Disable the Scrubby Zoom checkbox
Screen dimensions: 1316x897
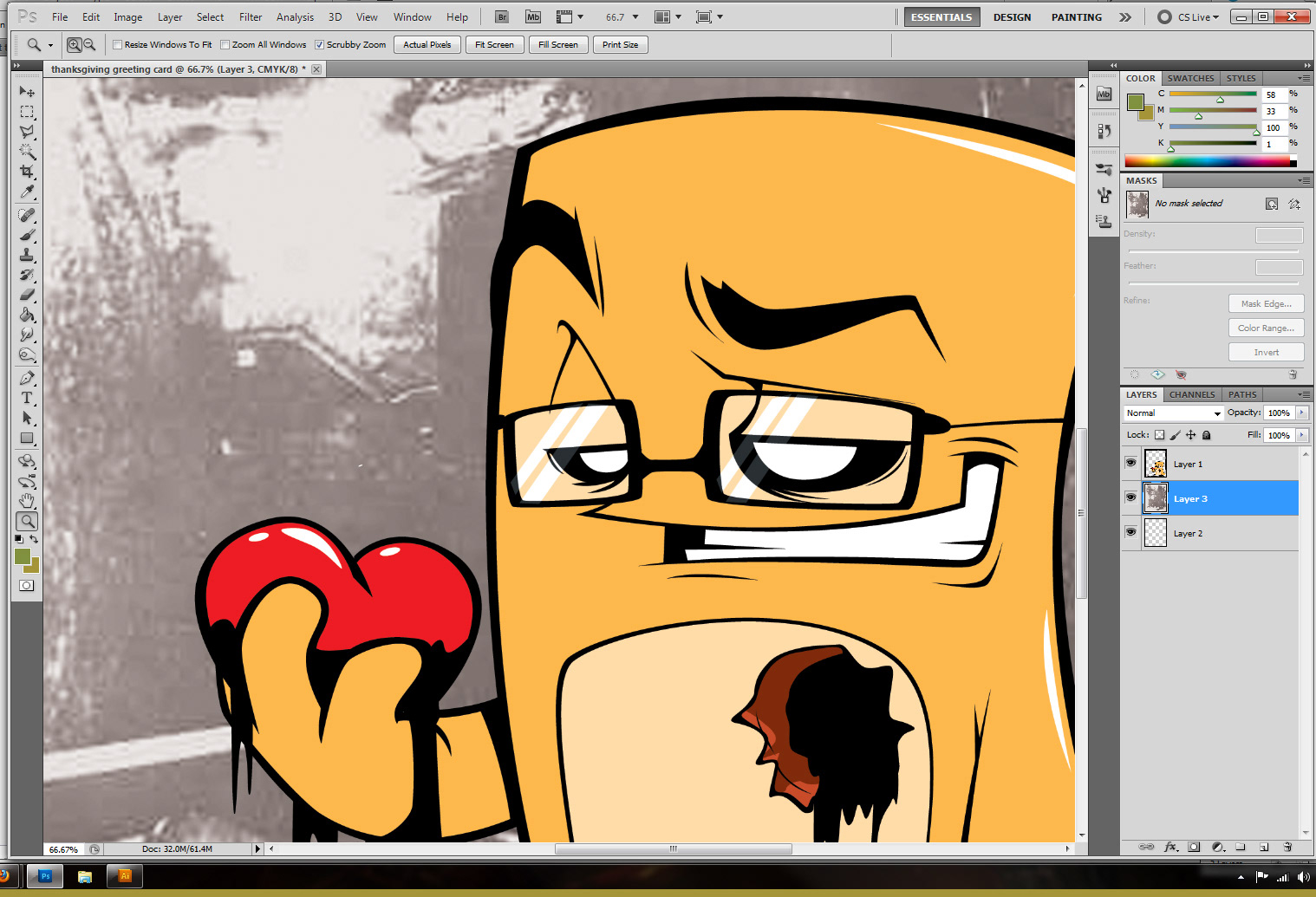320,45
